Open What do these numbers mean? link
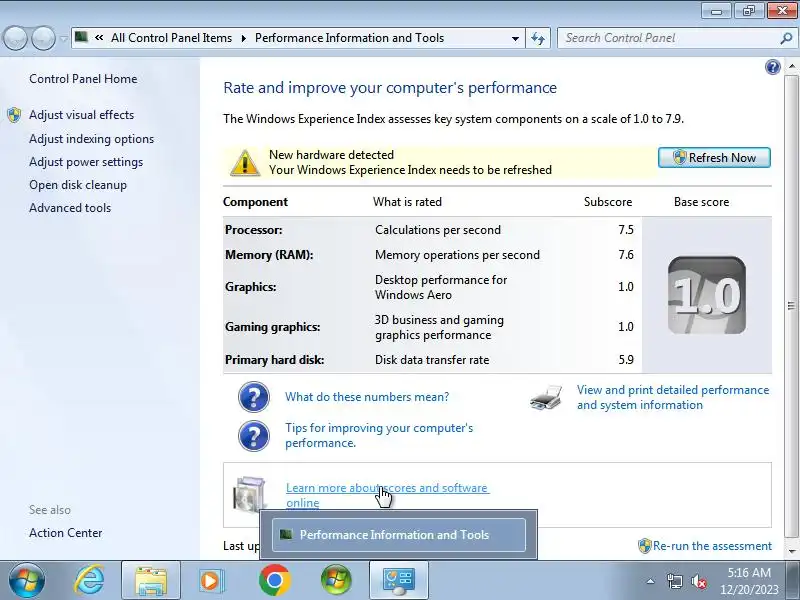 [367, 397]
